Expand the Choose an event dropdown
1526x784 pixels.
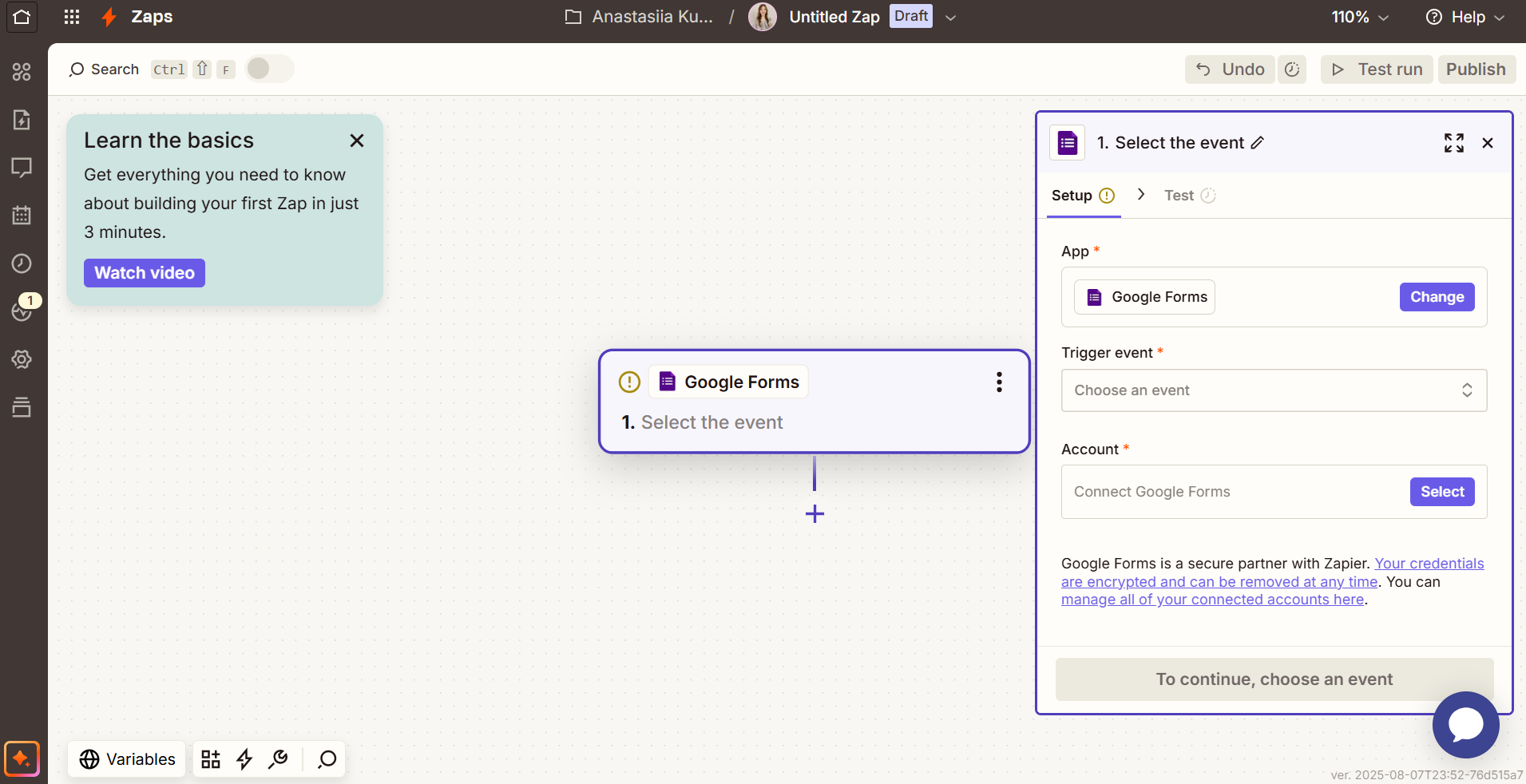1274,390
